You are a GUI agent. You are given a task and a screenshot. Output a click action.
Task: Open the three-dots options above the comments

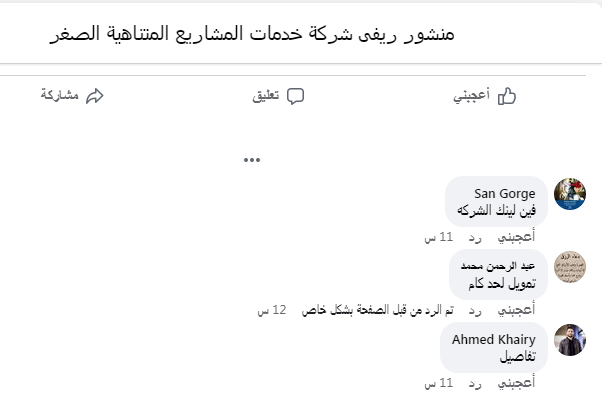251,159
